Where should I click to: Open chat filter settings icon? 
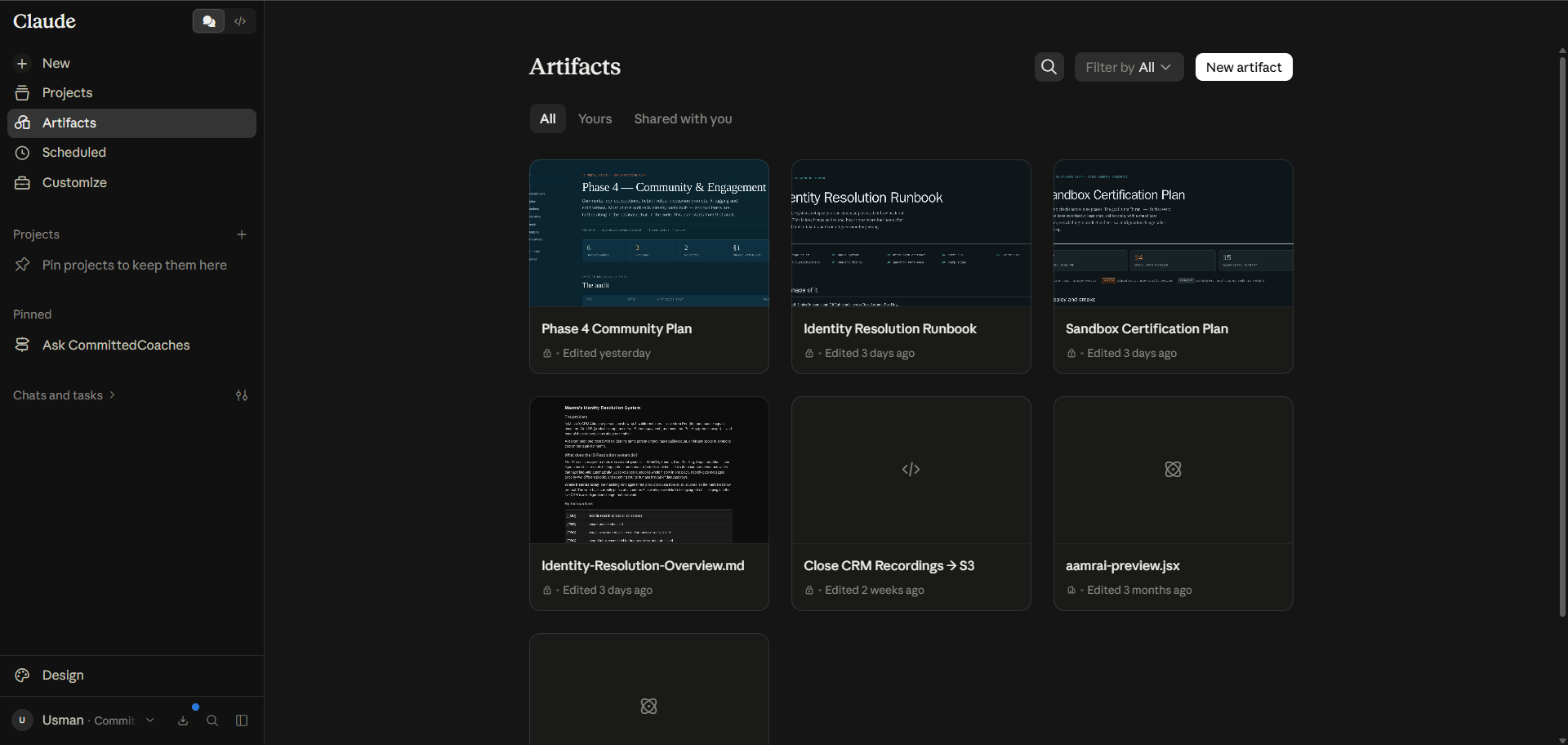(242, 395)
